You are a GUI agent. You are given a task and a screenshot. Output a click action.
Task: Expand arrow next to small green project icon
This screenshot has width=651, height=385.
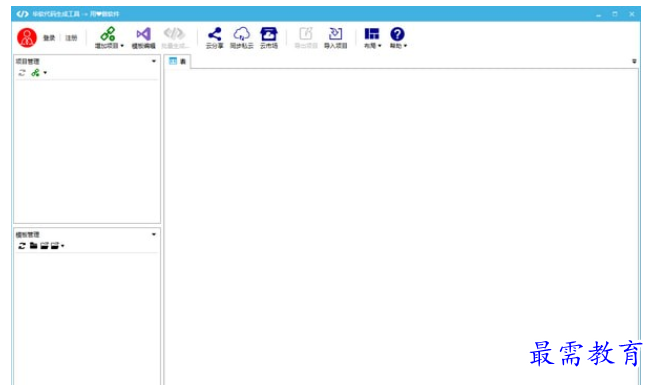coord(45,73)
